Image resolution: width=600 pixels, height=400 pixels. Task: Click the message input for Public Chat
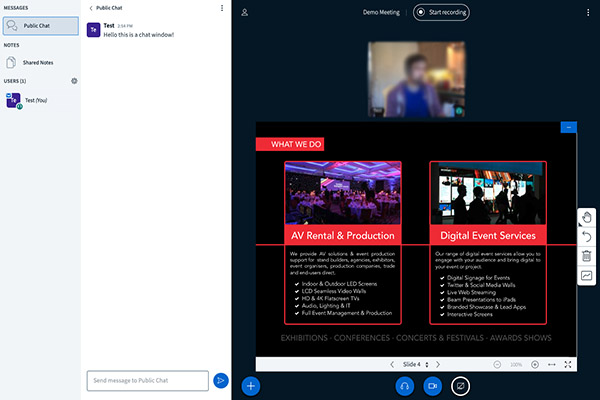pos(148,380)
